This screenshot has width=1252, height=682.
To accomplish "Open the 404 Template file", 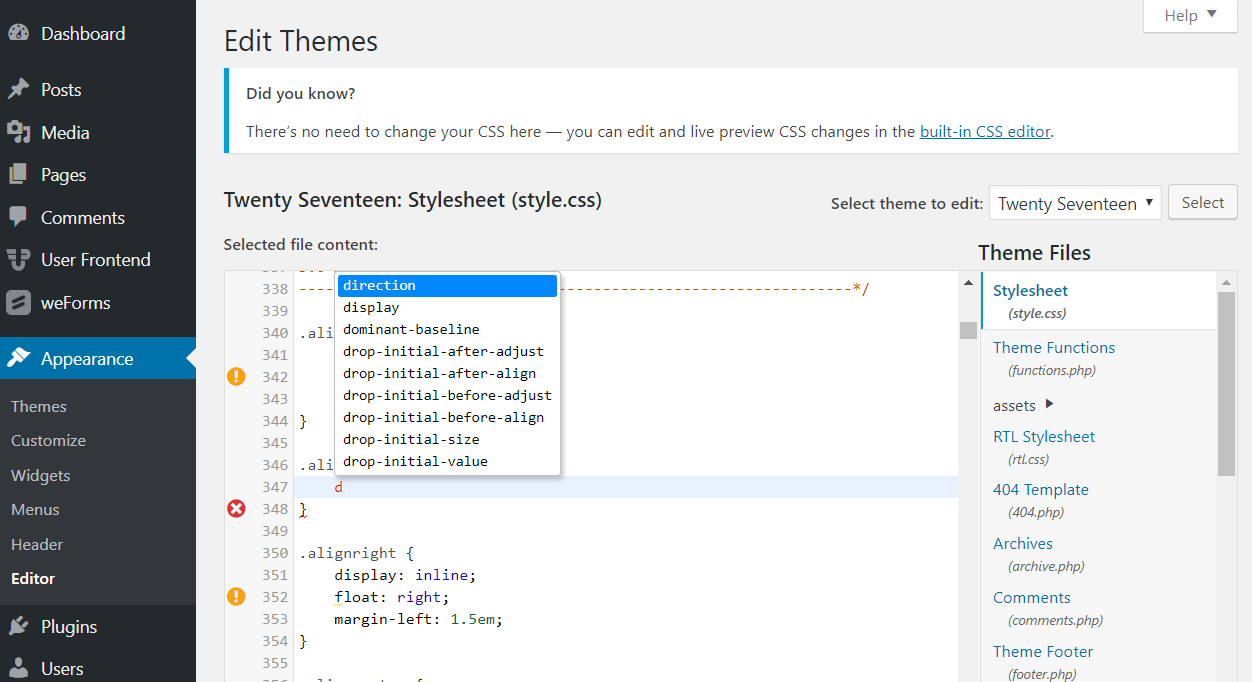I will coord(1041,489).
